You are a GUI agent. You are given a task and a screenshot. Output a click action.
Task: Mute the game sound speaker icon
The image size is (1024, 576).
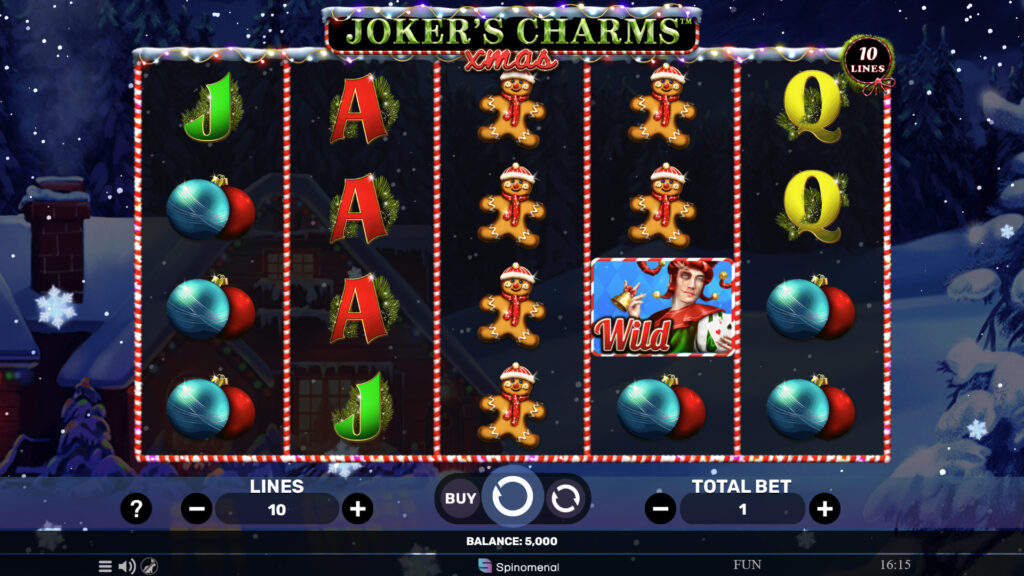(x=127, y=566)
